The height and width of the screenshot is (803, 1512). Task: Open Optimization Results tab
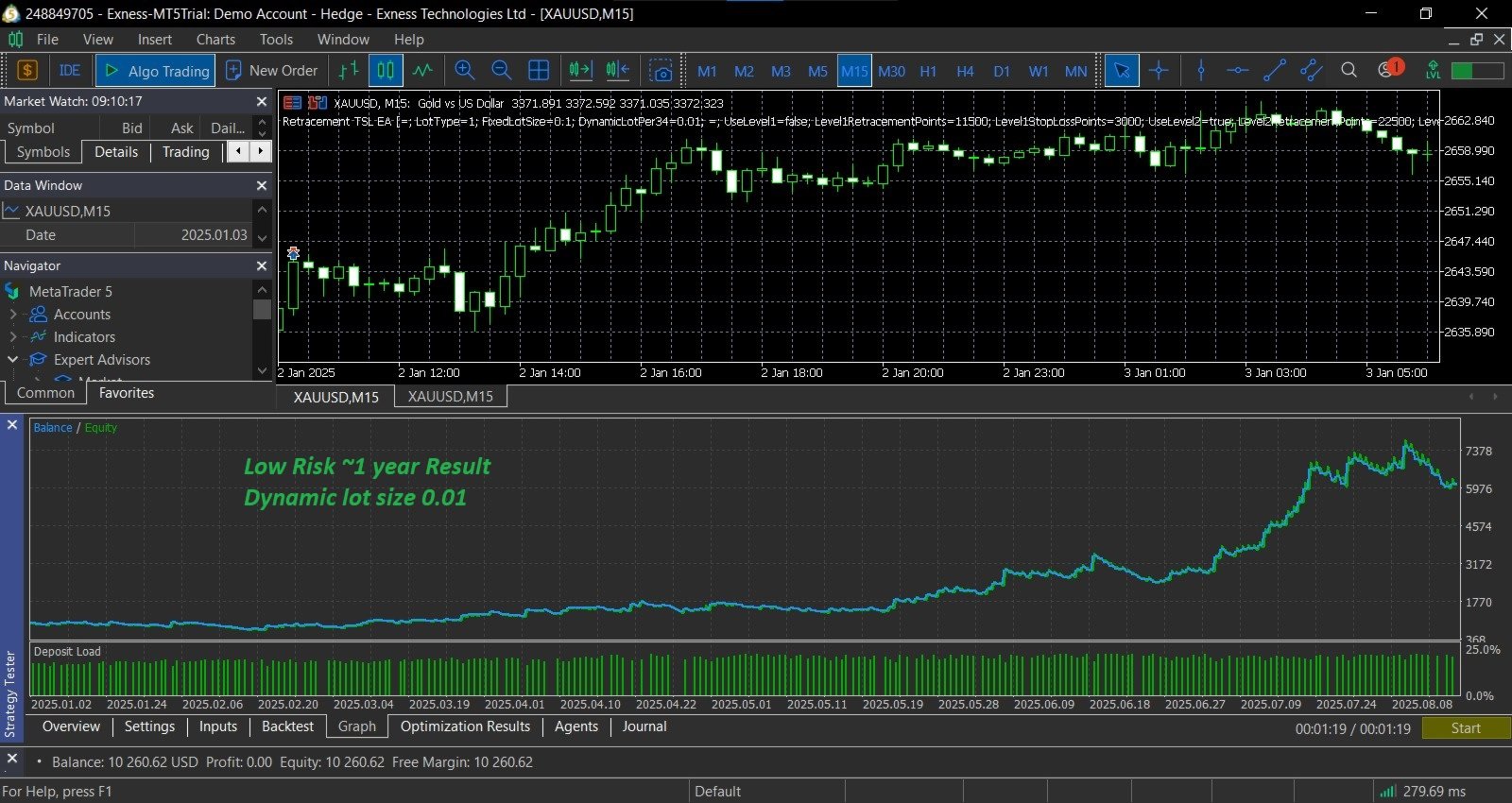465,726
